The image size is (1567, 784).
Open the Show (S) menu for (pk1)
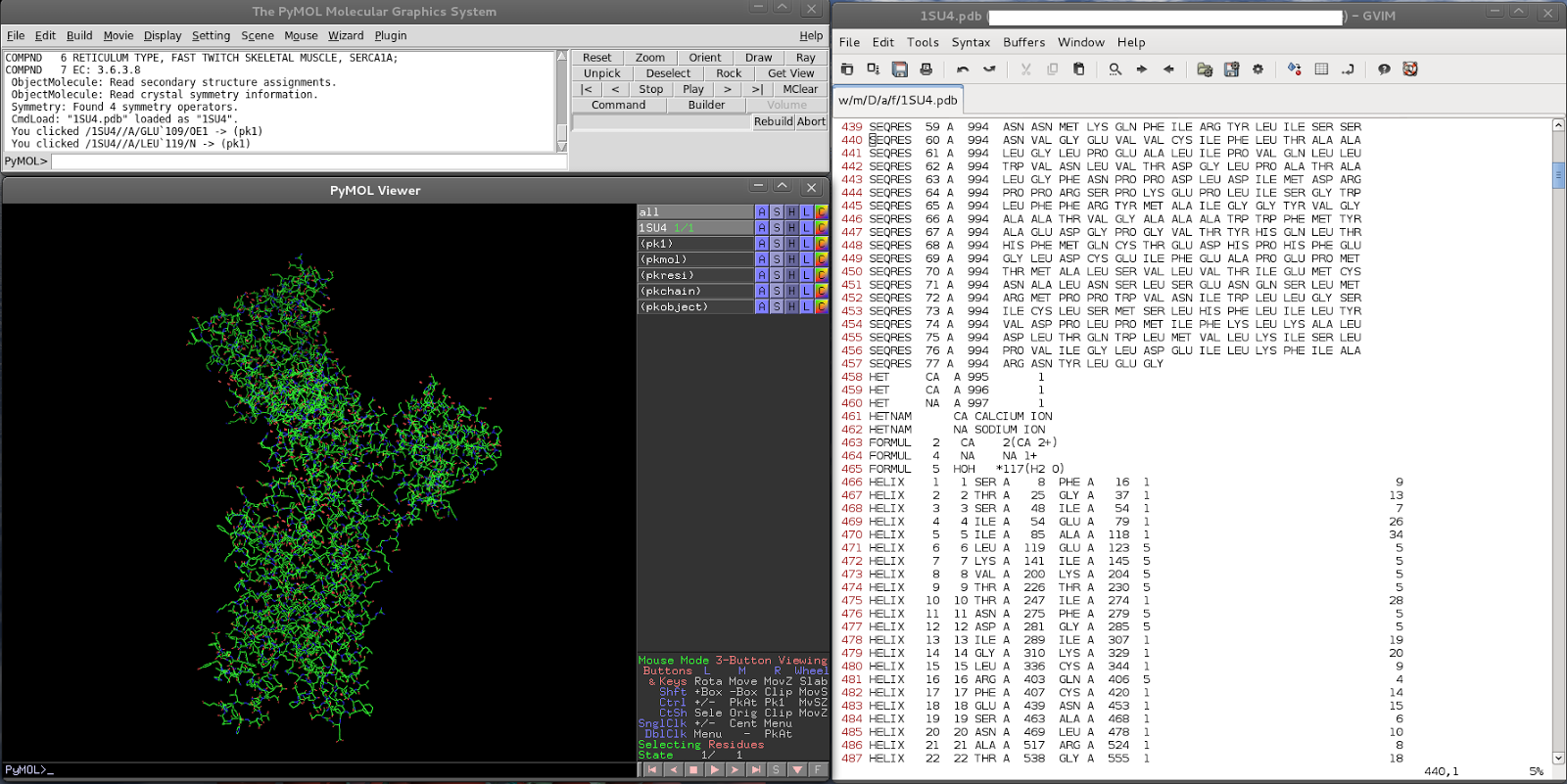[777, 244]
